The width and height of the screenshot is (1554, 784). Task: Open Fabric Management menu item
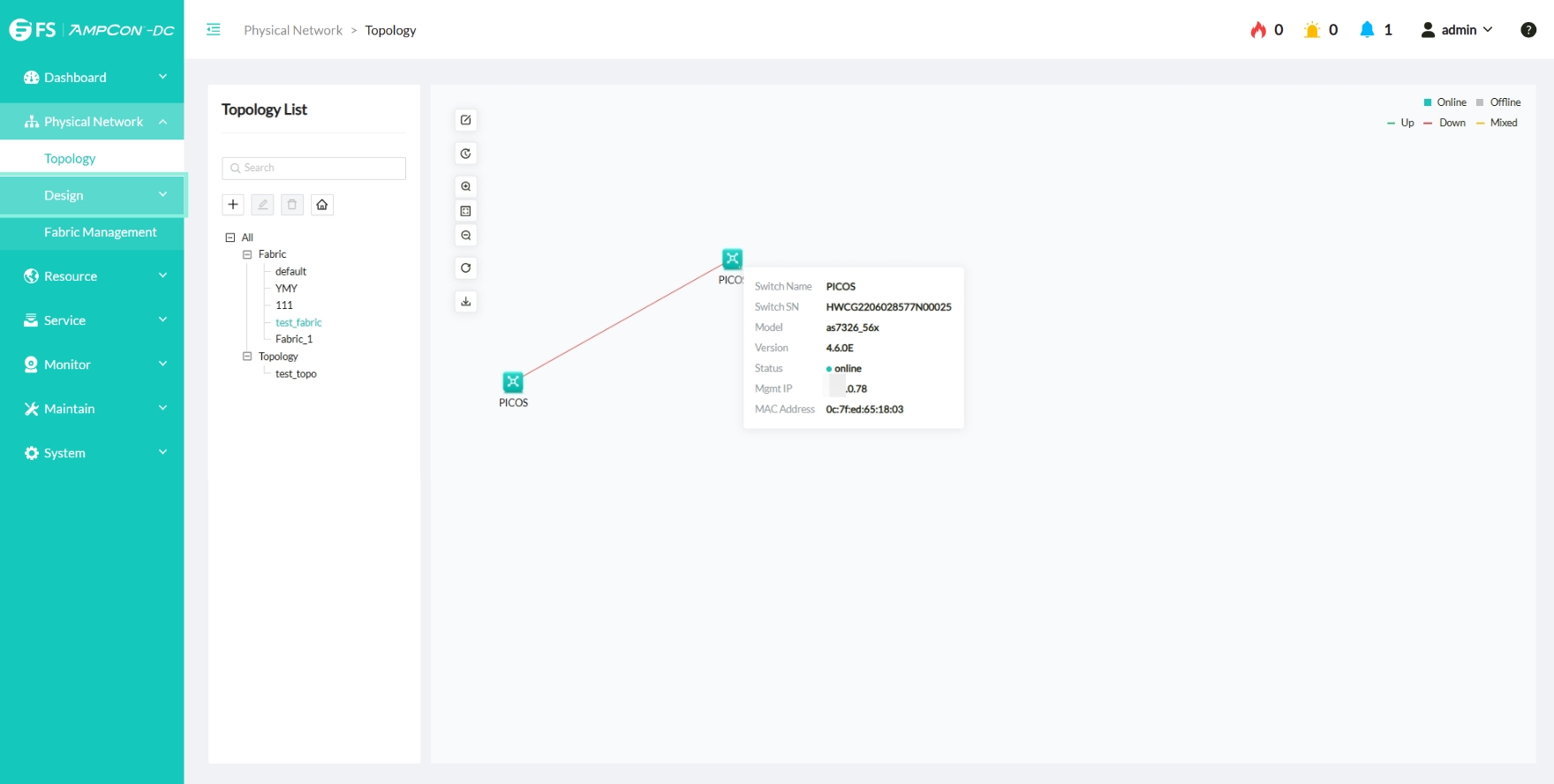pyautogui.click(x=100, y=232)
